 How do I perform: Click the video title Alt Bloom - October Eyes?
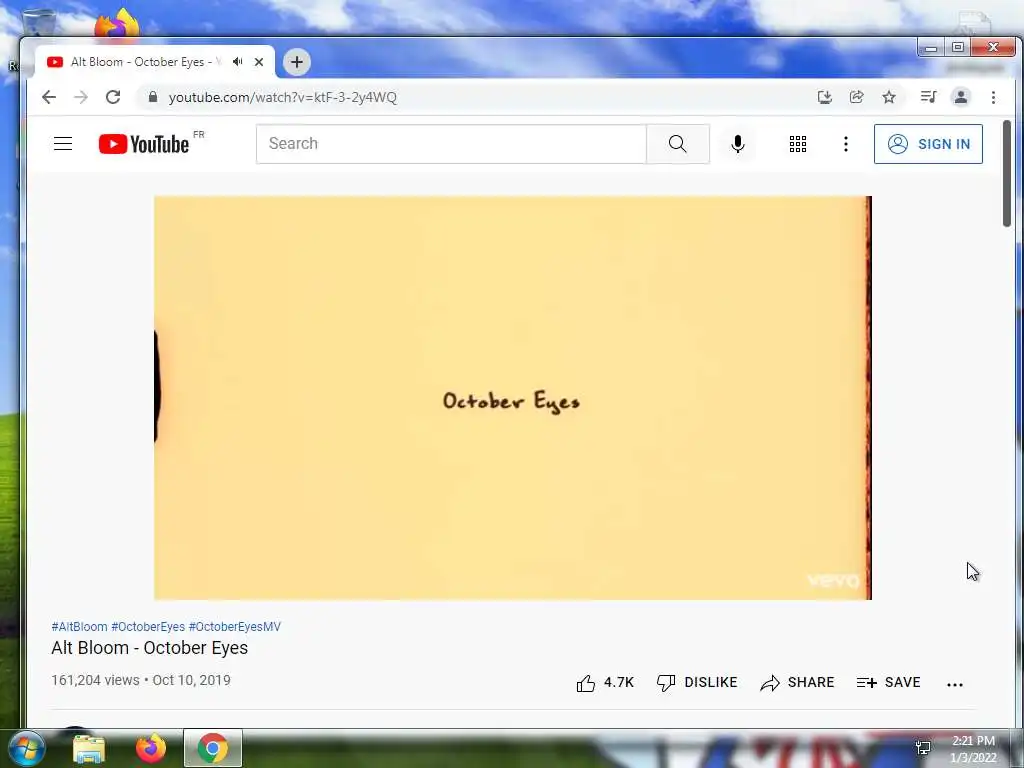(150, 648)
